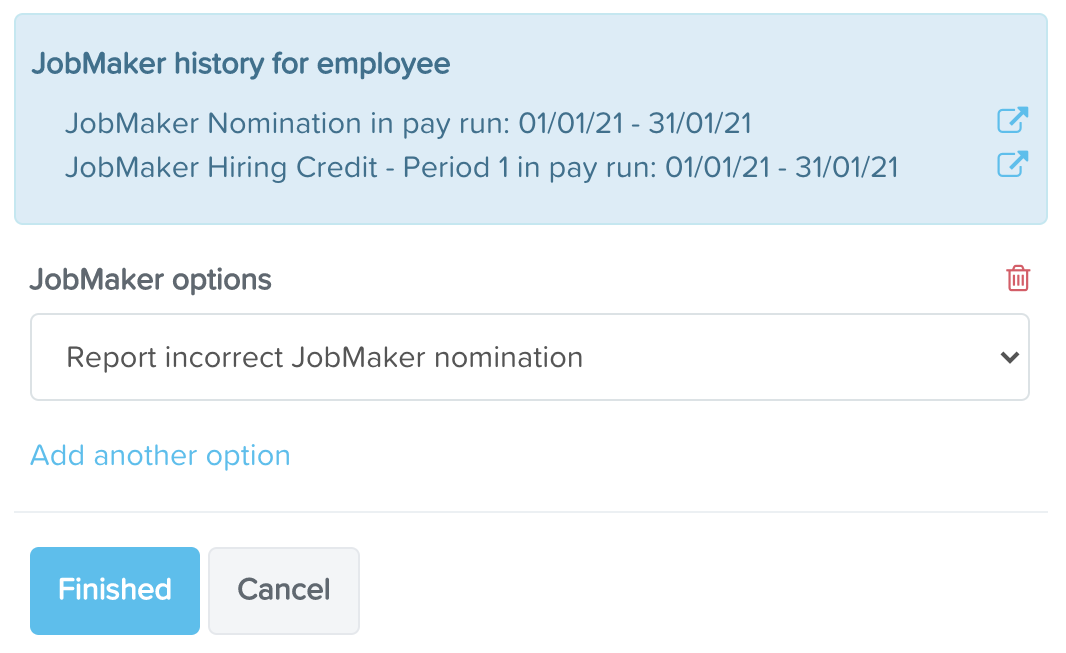Click the word employee in history heading
Screen dimensions: 1066x653
point(383,65)
